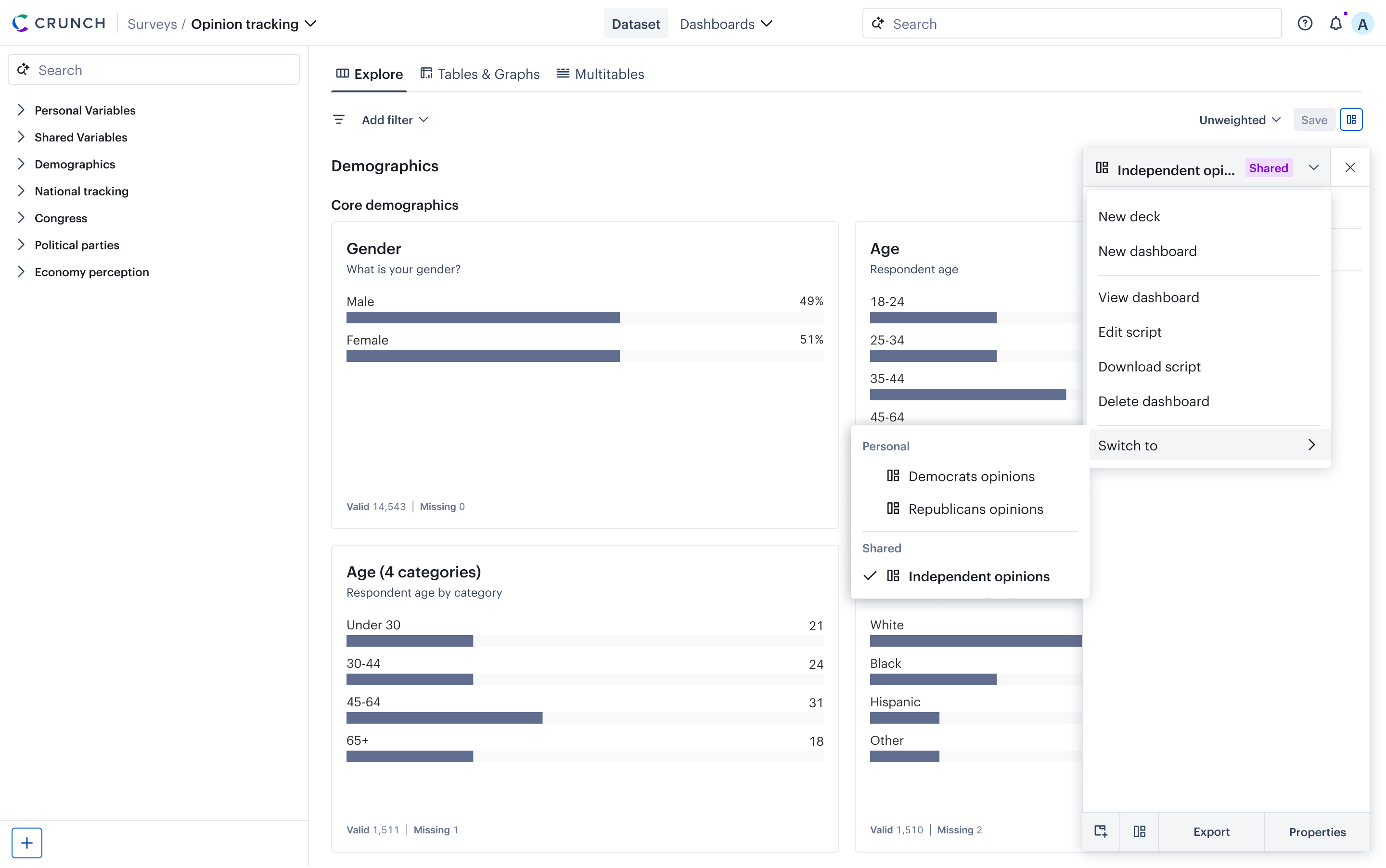The height and width of the screenshot is (868, 1386).
Task: Select the checked Independent opinions dashboard
Action: (x=978, y=576)
